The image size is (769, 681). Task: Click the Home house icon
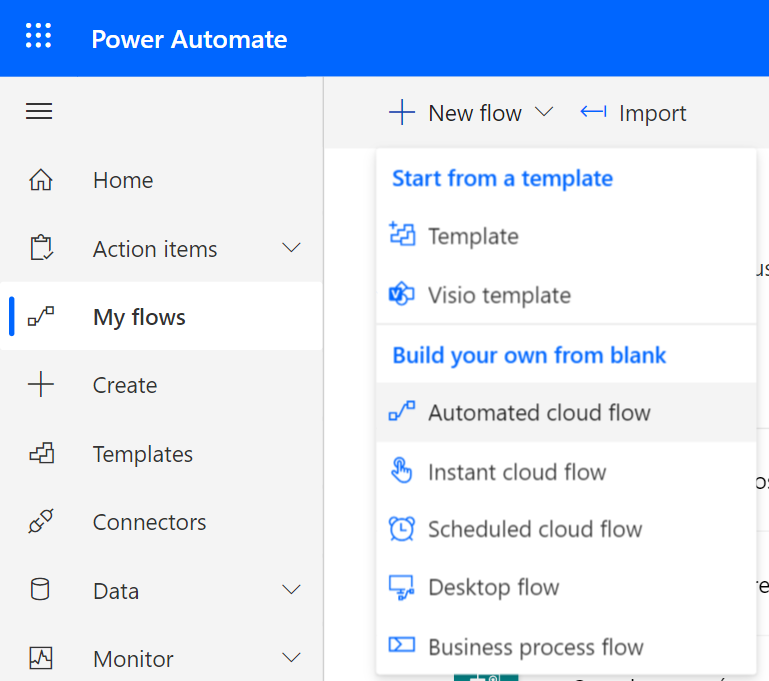click(40, 180)
